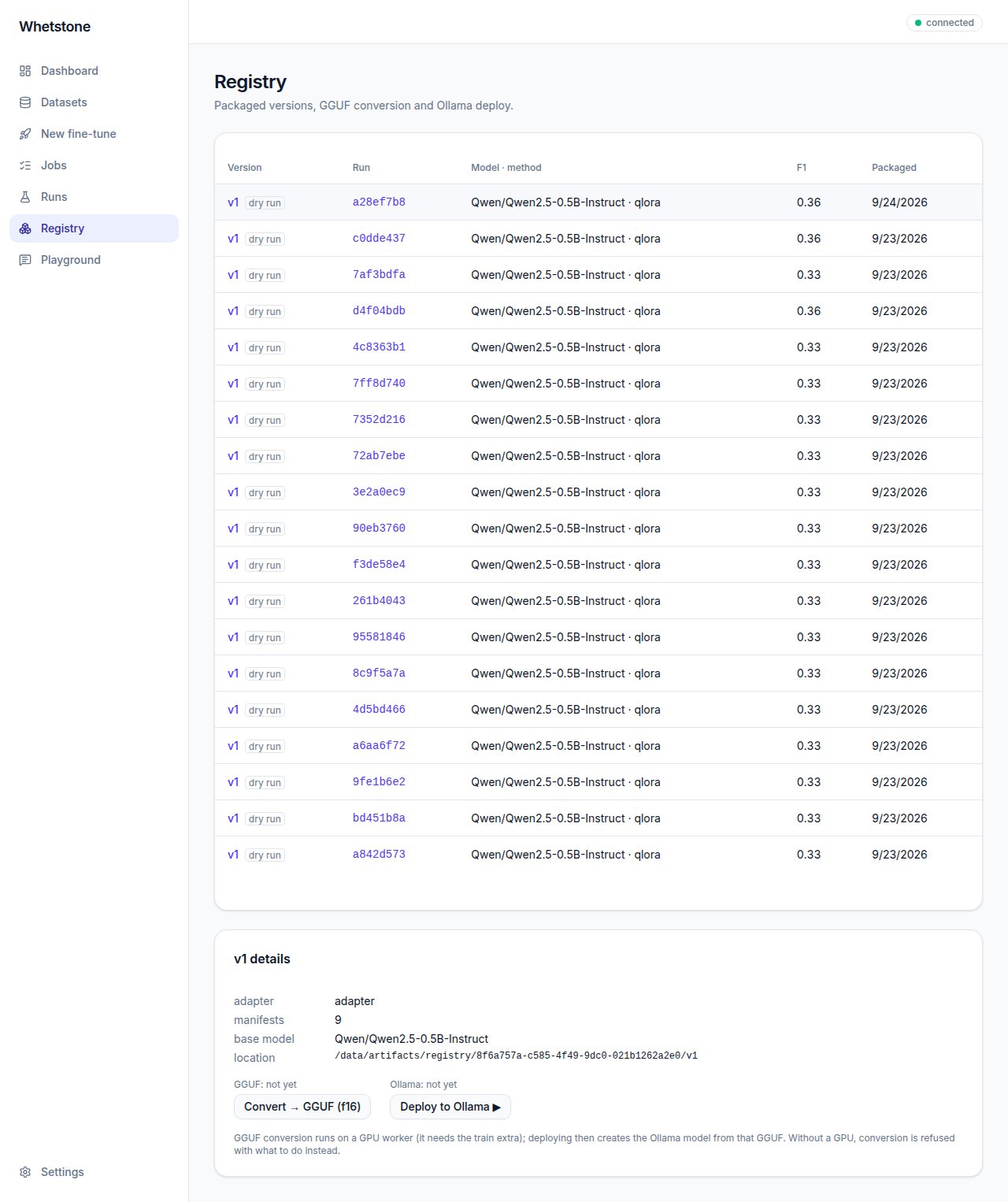
Task: Click the Datasets database icon
Action: tap(25, 102)
